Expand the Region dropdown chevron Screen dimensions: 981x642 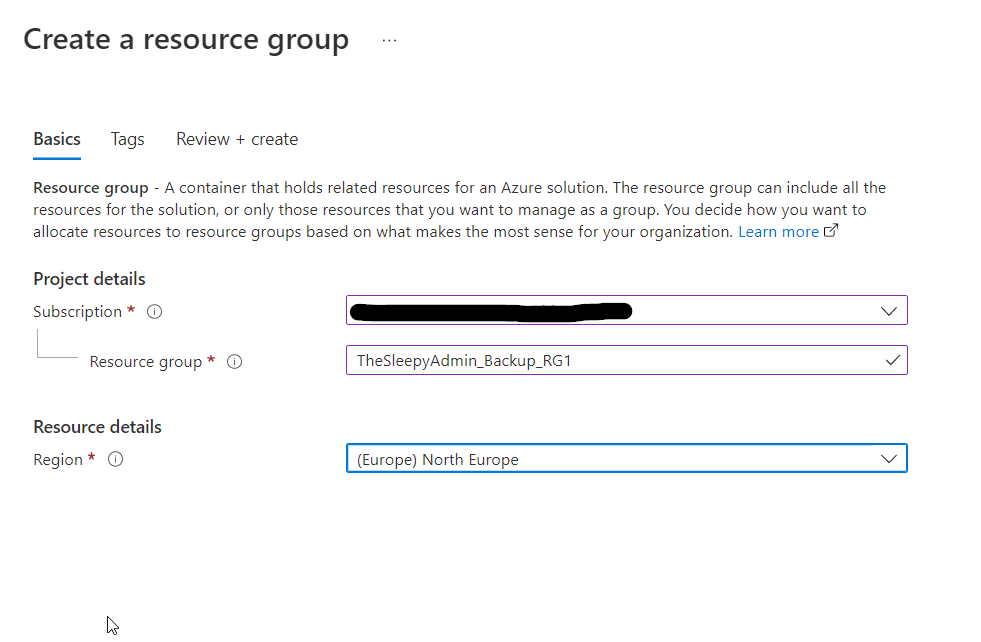[889, 459]
